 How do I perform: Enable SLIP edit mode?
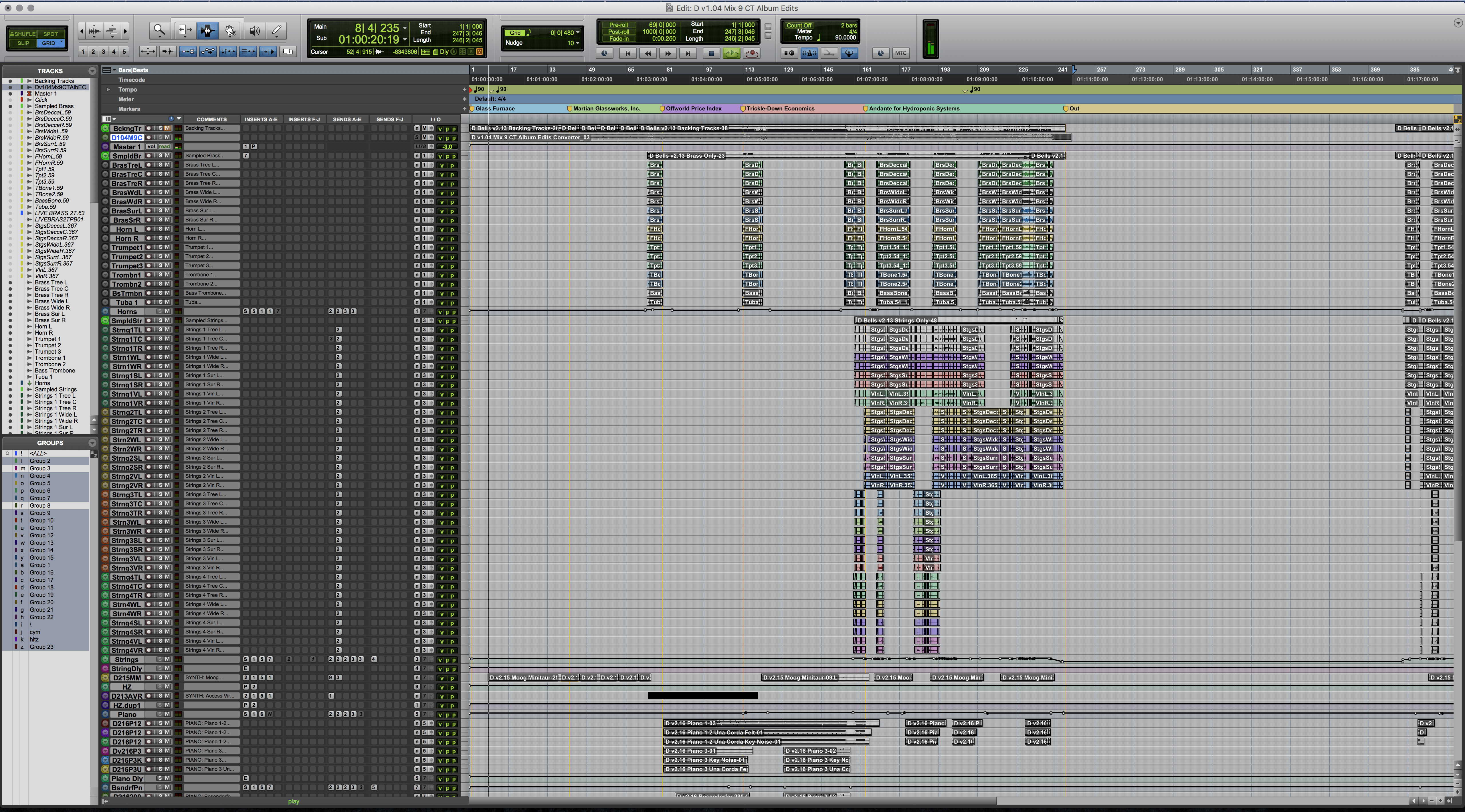23,43
